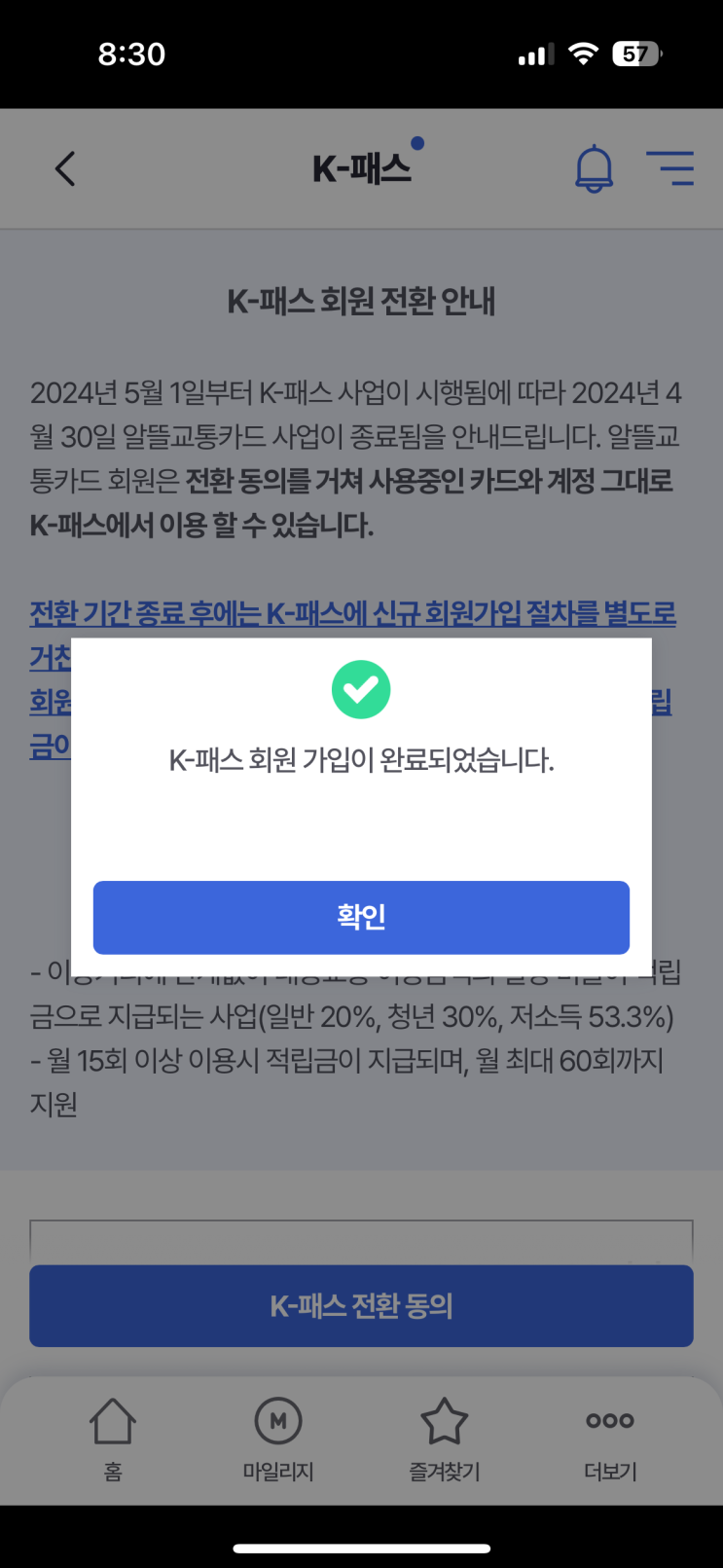
Task: Open the hamburger menu icon
Action: tap(670, 168)
